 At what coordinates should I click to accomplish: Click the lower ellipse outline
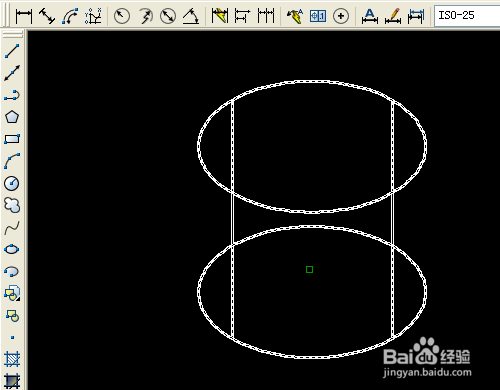[312, 357]
